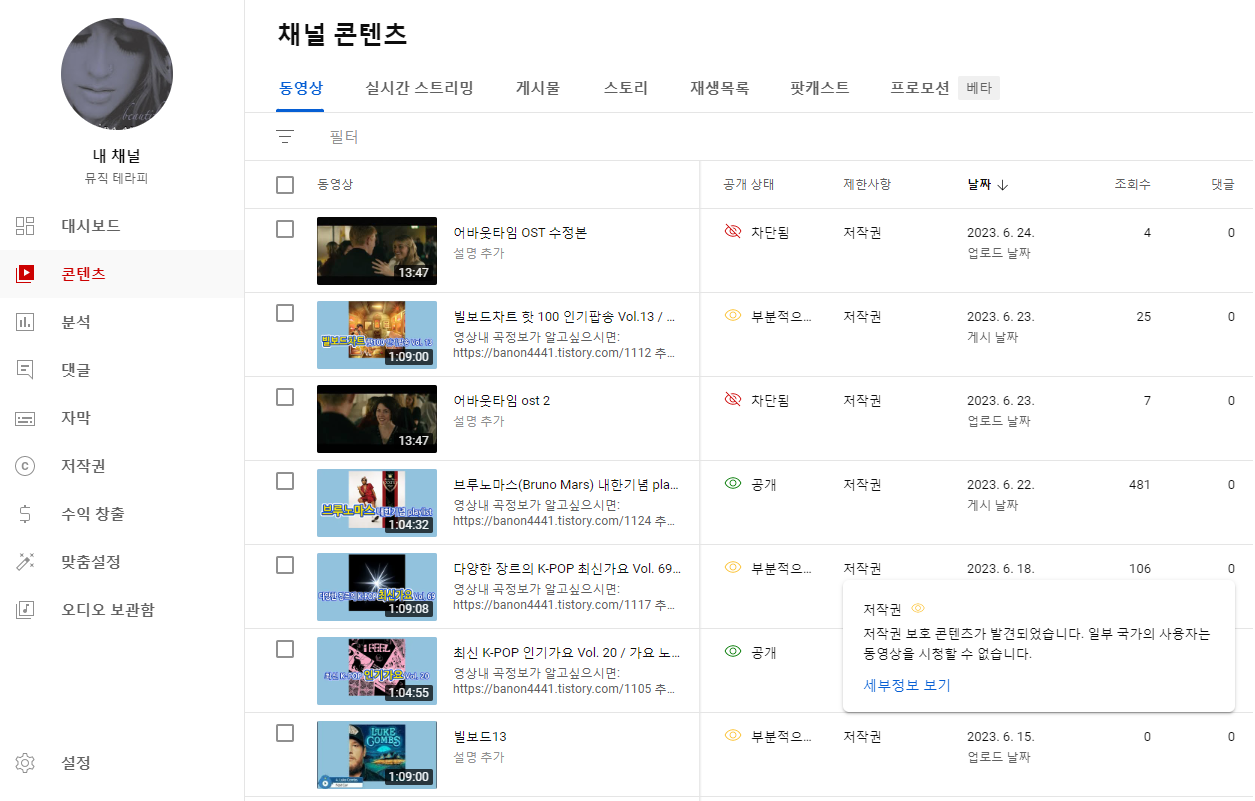Click the 공개 상태 column header
The width and height of the screenshot is (1255, 801).
click(749, 185)
